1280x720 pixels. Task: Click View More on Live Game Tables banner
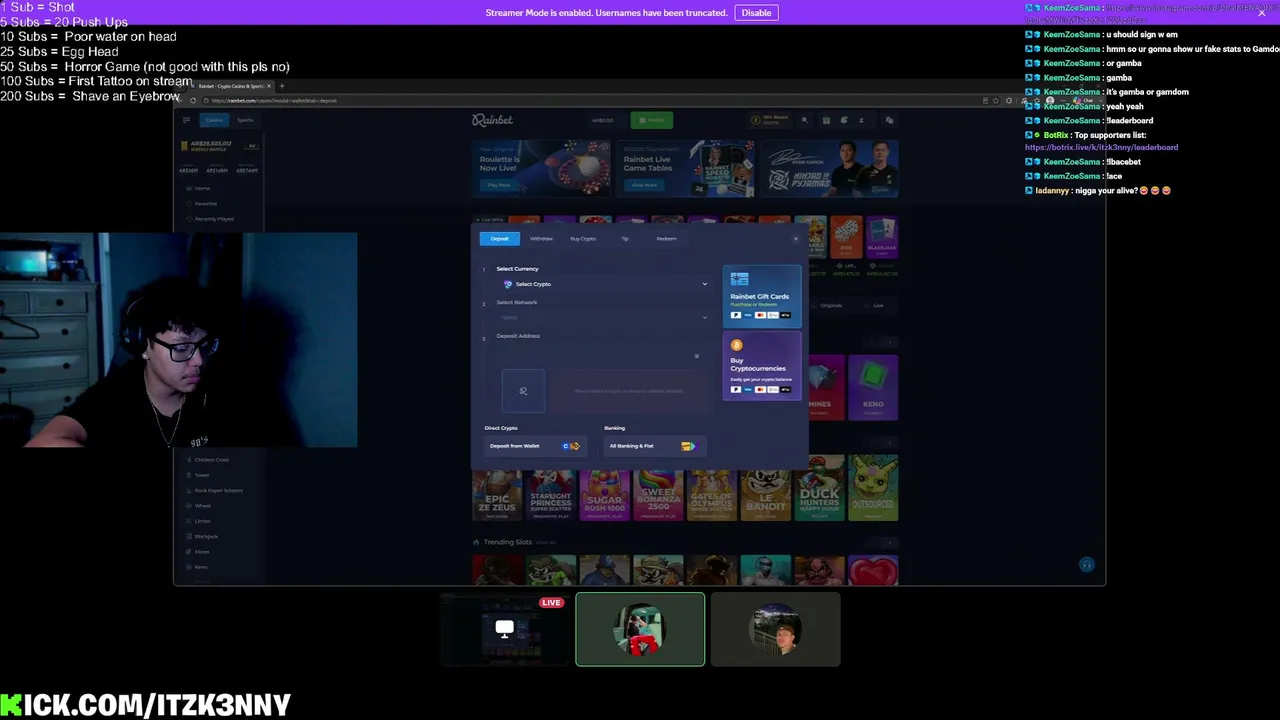point(644,185)
